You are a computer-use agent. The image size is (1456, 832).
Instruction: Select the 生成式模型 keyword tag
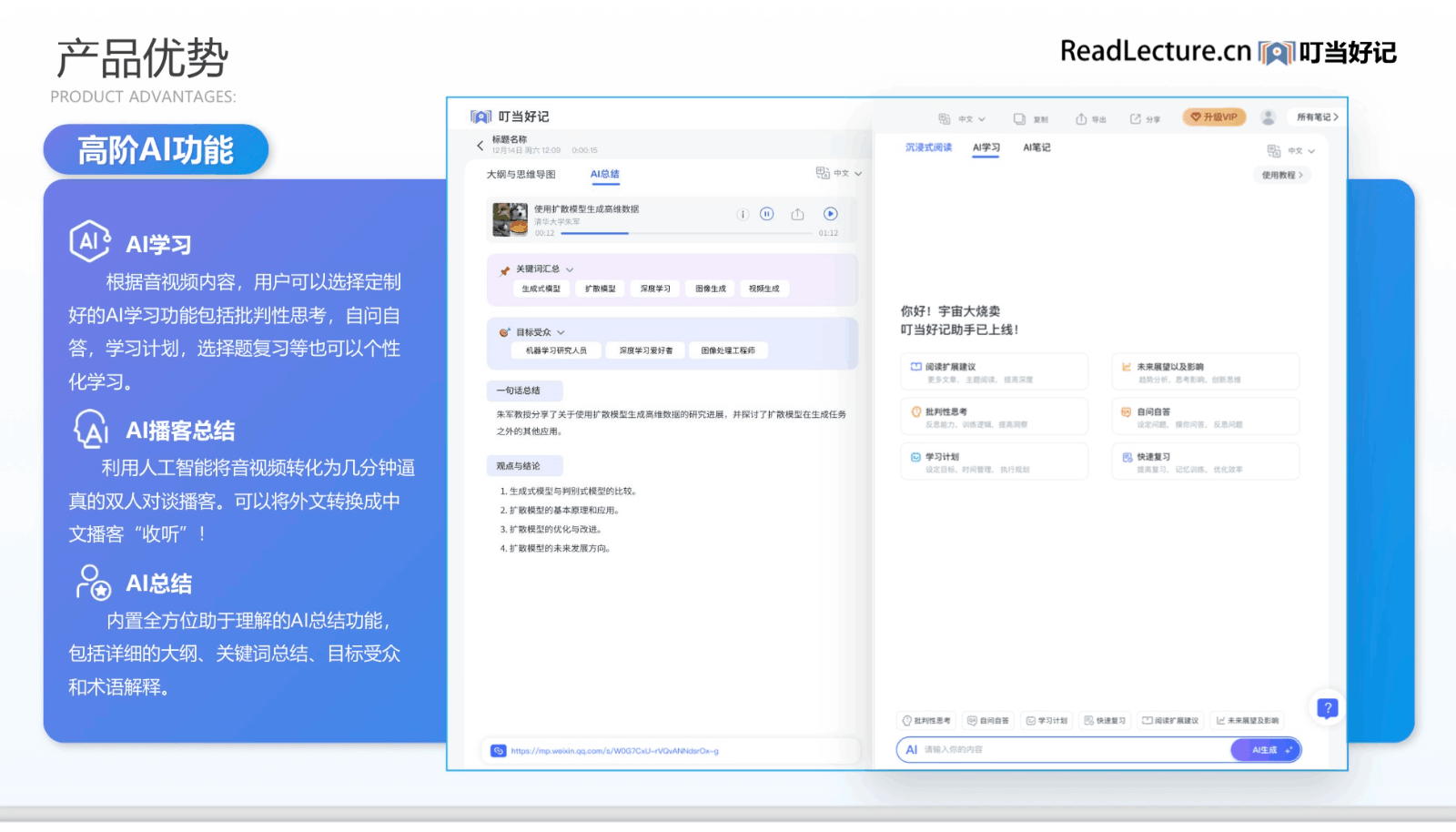pos(541,289)
